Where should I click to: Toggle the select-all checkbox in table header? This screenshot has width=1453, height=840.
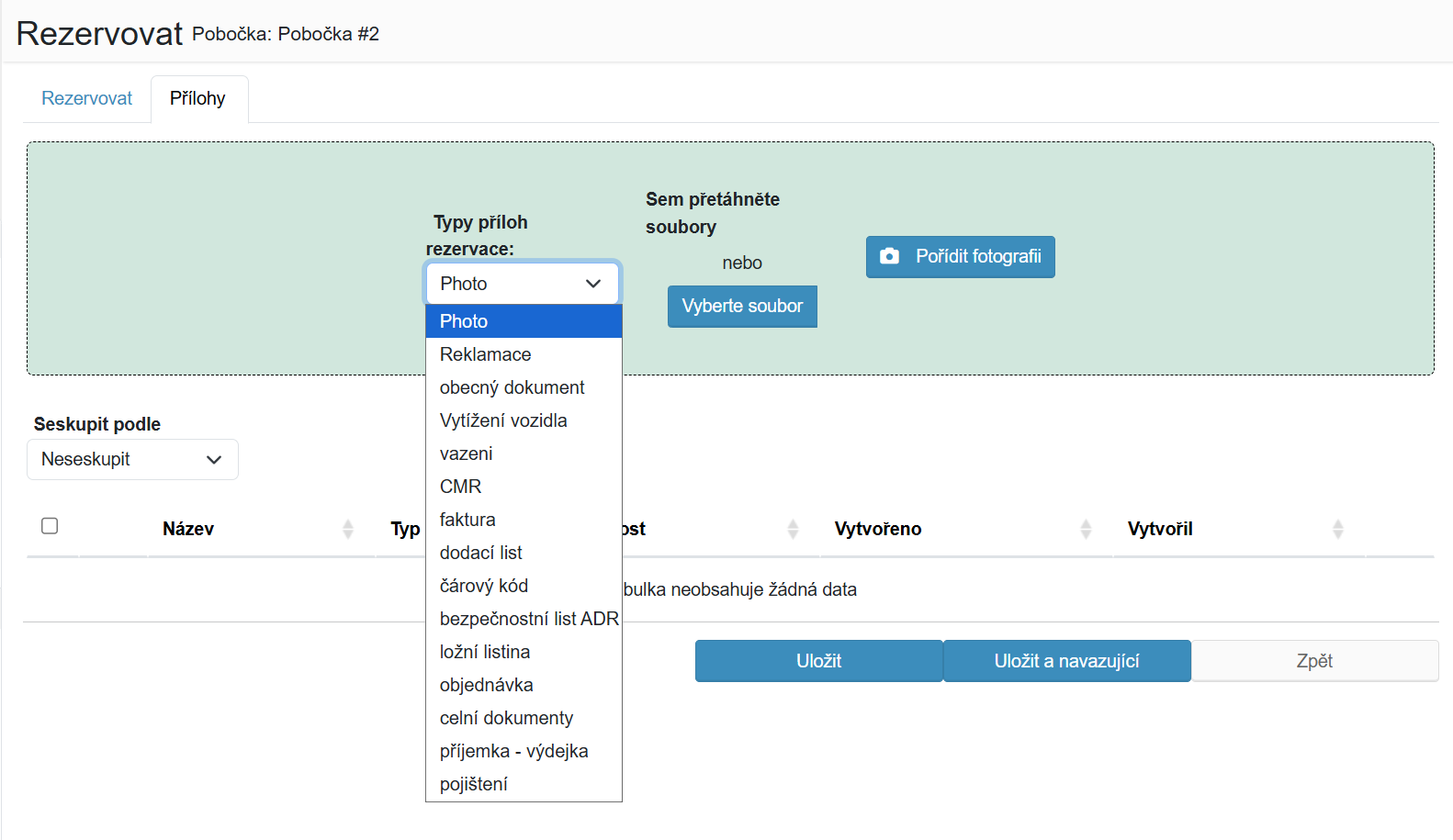50,526
